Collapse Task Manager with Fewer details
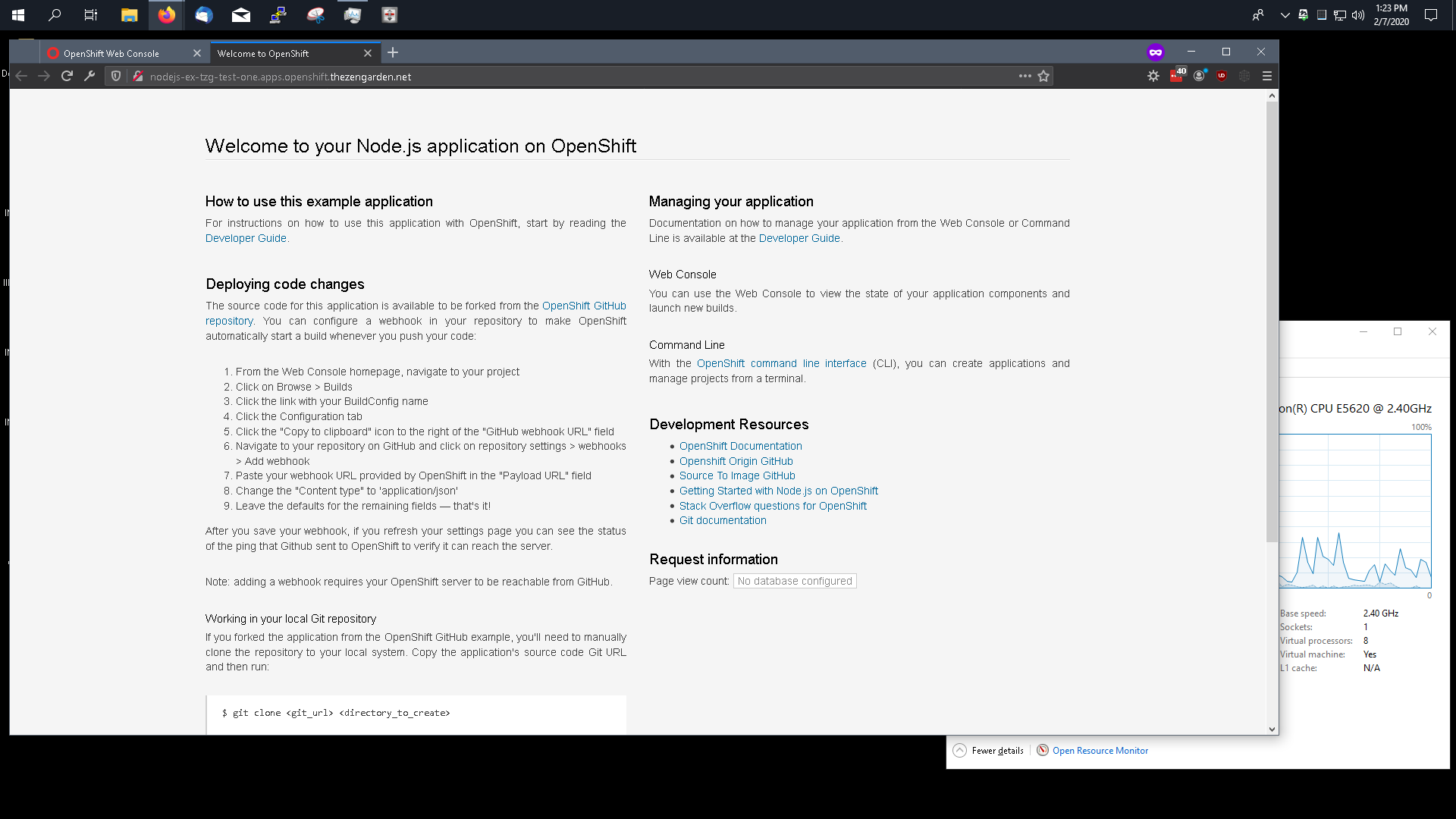The width and height of the screenshot is (1456, 819). coord(988,750)
